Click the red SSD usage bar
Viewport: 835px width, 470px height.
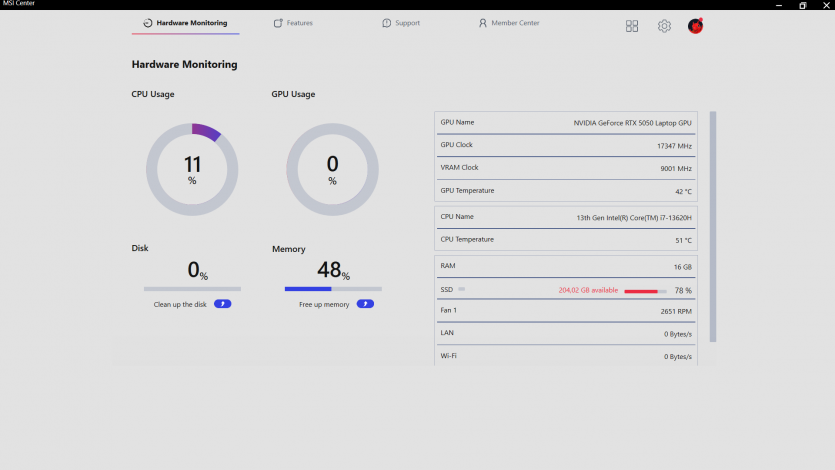coord(642,291)
